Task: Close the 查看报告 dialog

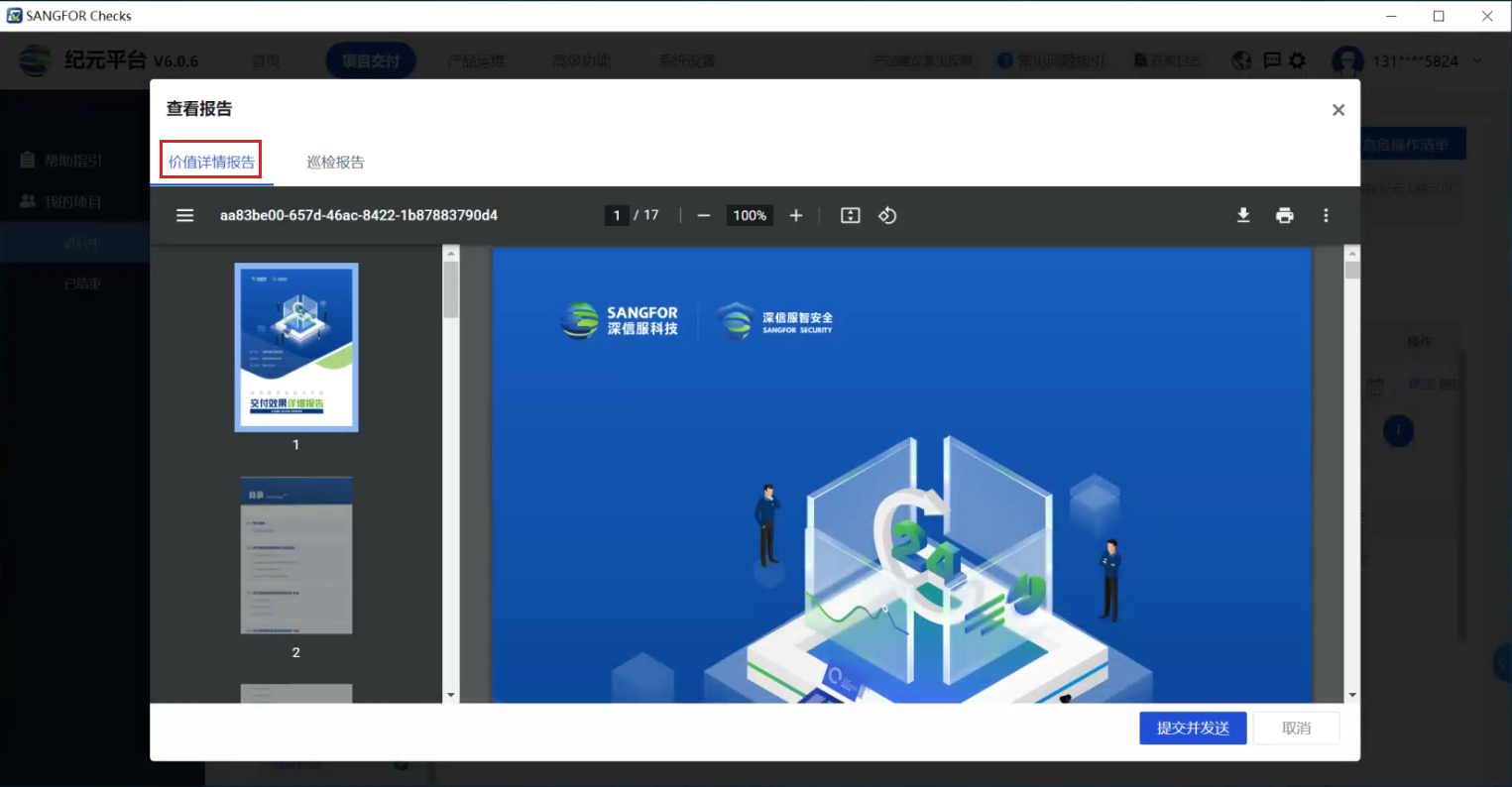Action: (1338, 110)
